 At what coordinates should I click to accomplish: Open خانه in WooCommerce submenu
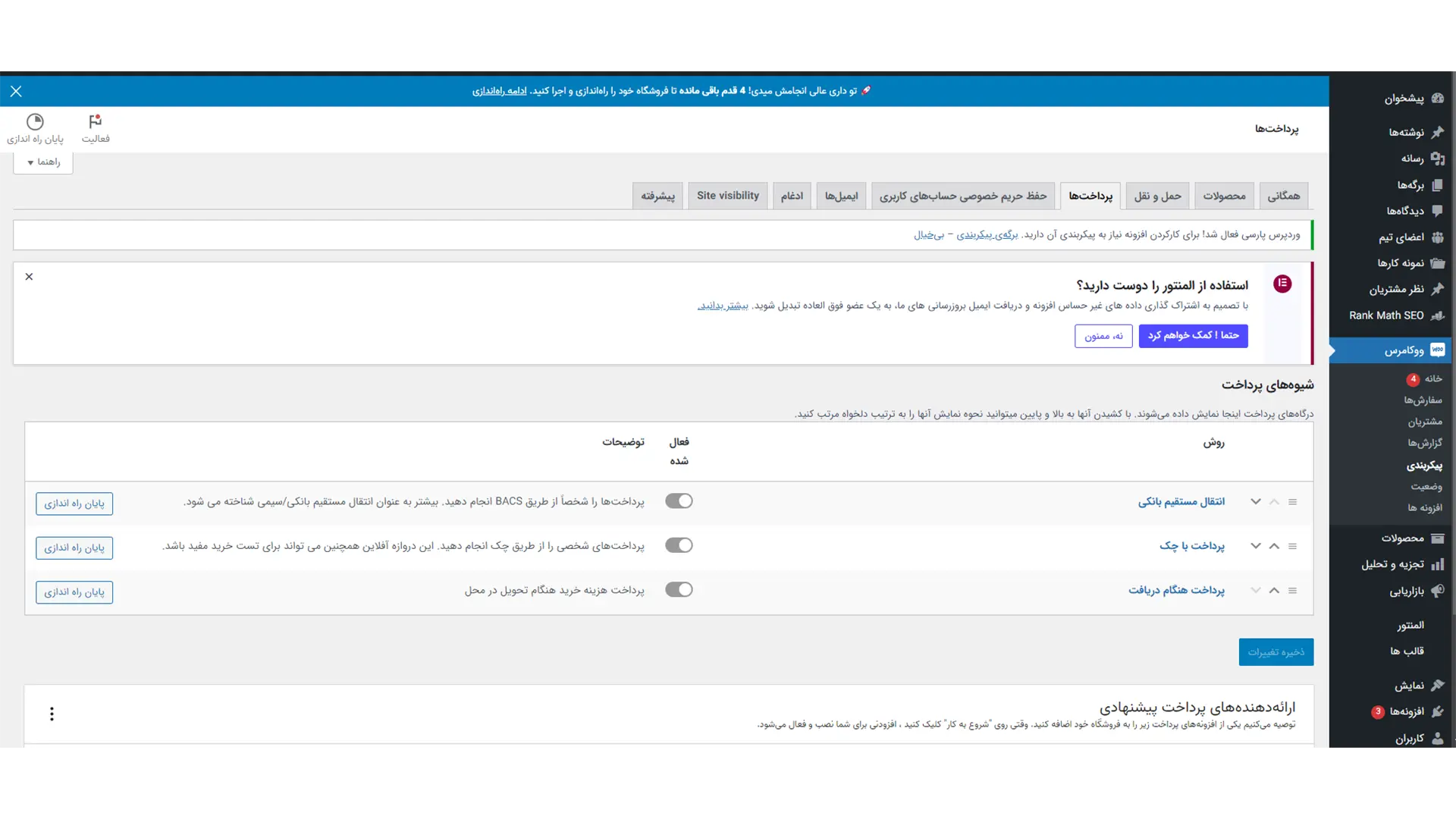pos(1433,378)
